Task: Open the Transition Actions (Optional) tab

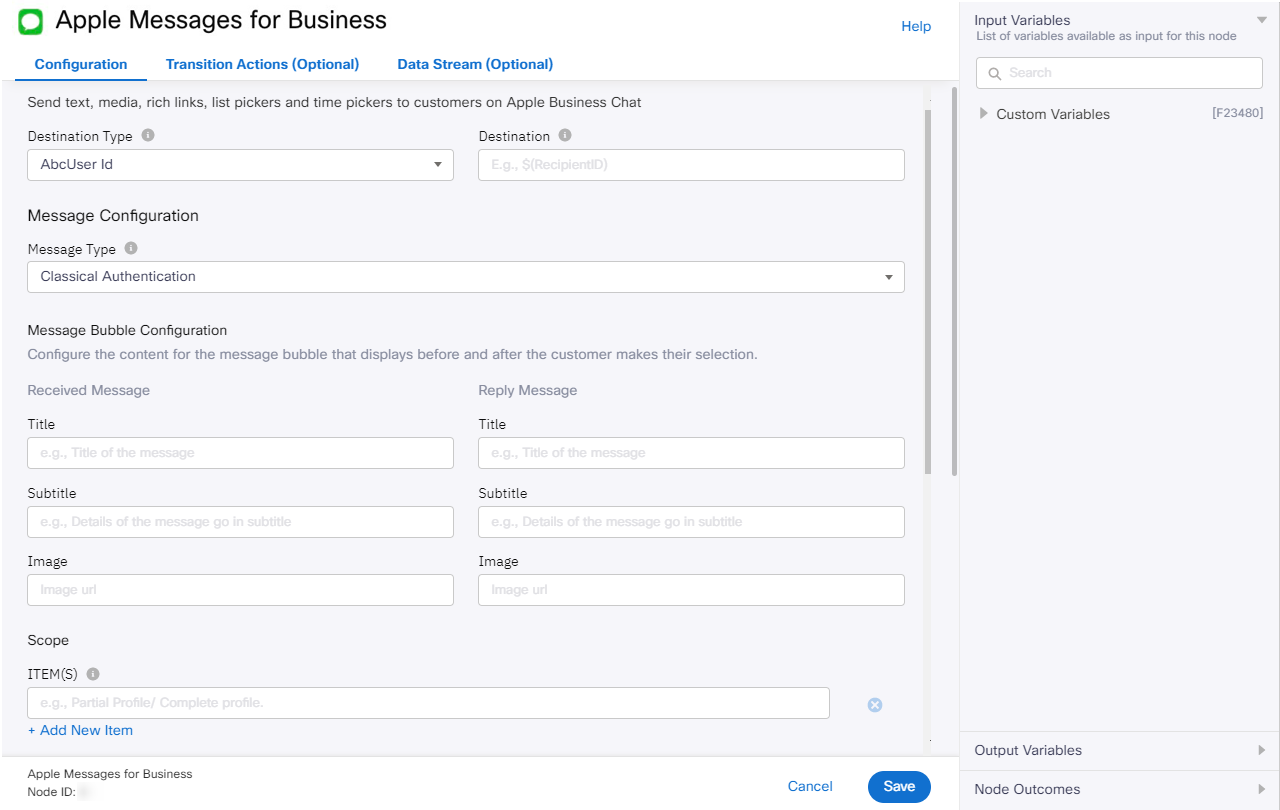Action: (262, 64)
